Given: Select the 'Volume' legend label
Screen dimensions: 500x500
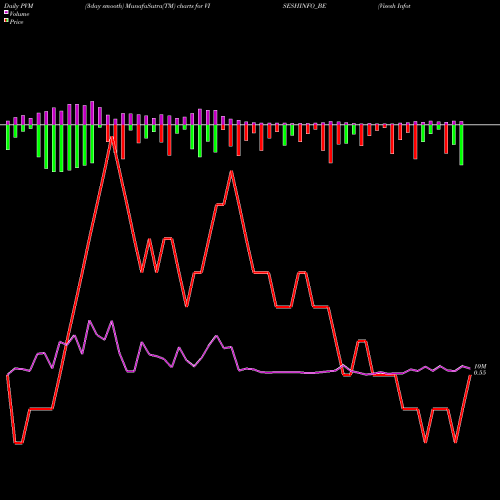Looking at the screenshot, I should tap(19, 14).
